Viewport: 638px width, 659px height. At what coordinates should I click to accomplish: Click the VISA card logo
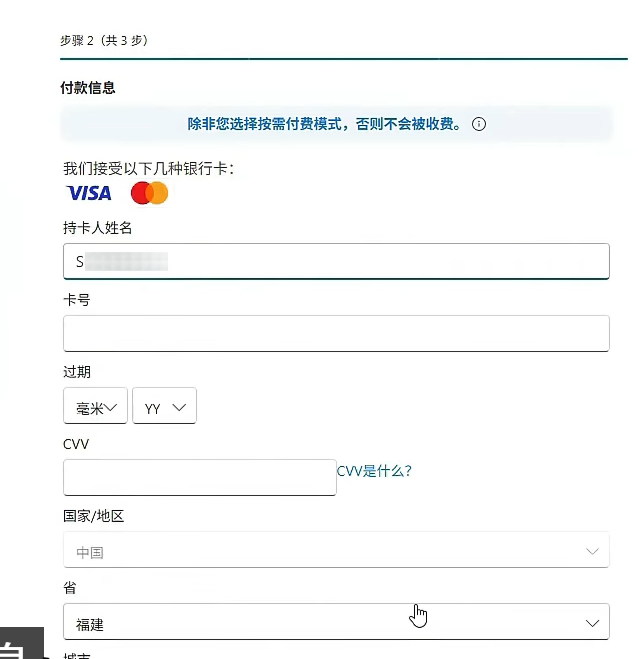tap(89, 193)
